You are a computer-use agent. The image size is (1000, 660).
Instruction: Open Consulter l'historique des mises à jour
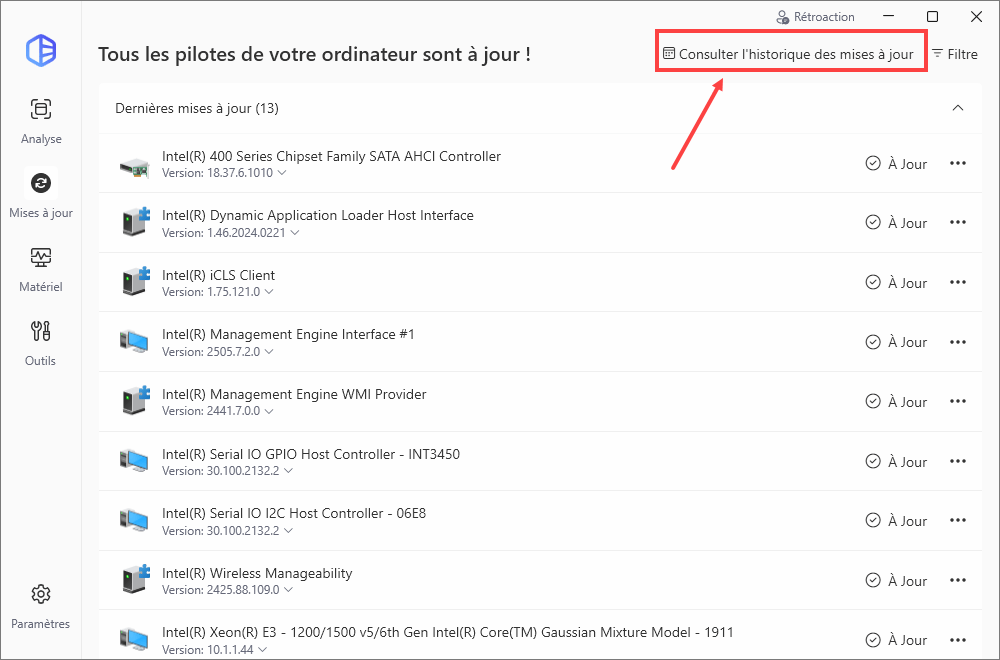788,54
